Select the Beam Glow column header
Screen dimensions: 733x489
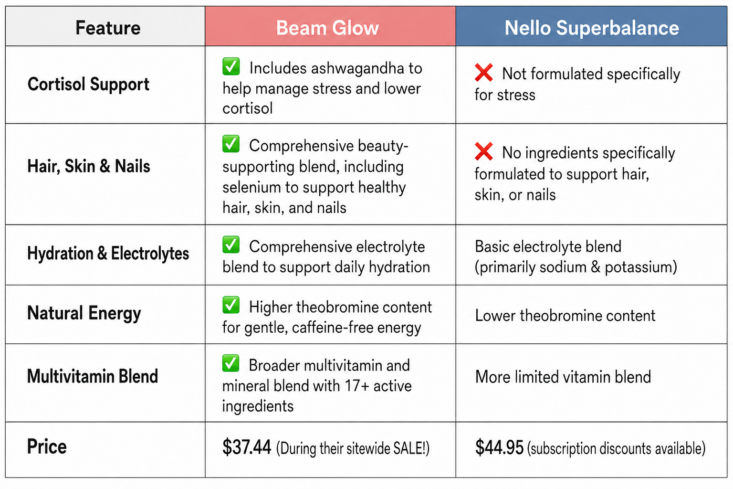click(x=330, y=27)
